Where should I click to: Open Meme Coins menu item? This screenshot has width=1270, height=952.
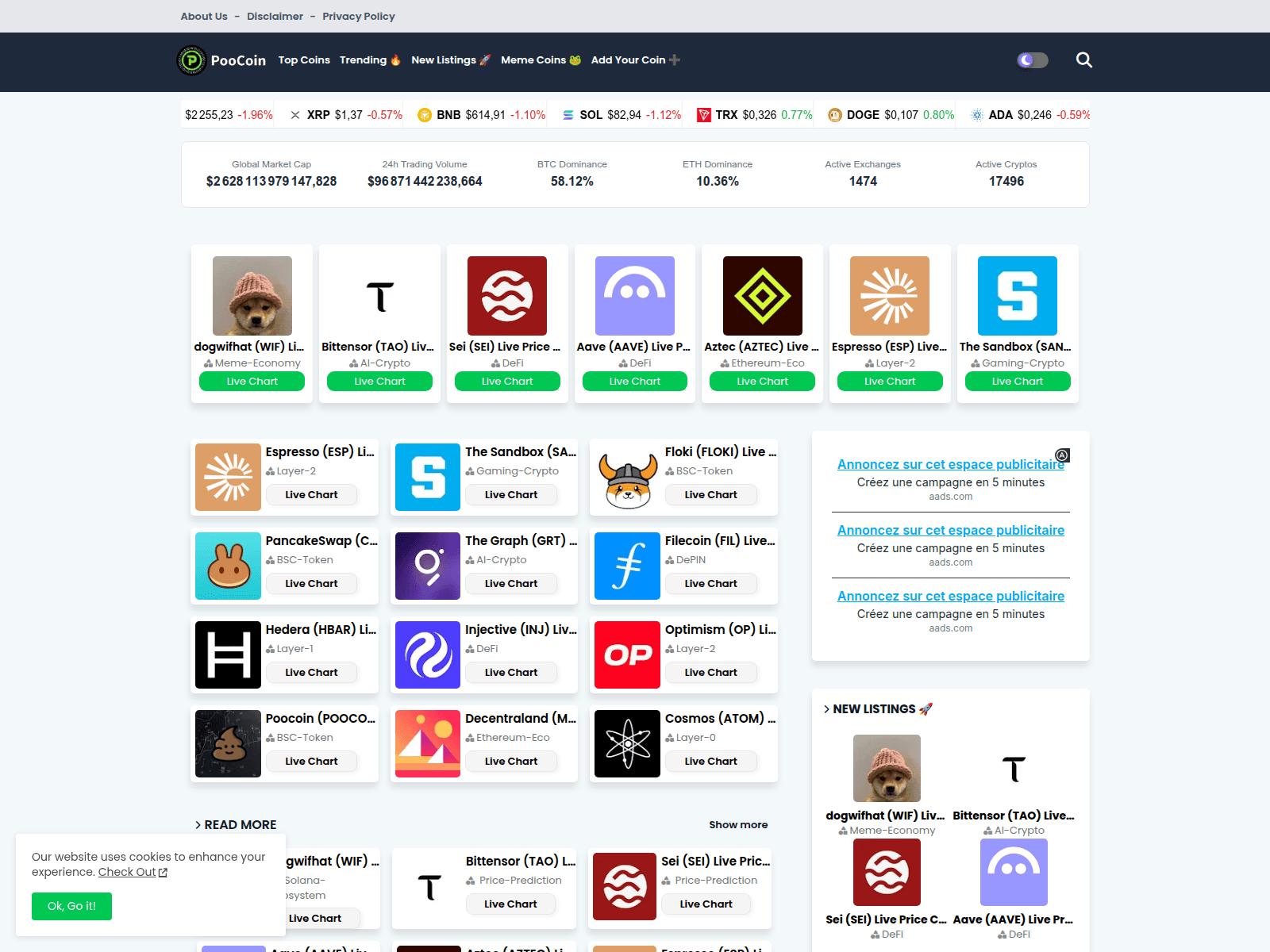click(x=541, y=60)
